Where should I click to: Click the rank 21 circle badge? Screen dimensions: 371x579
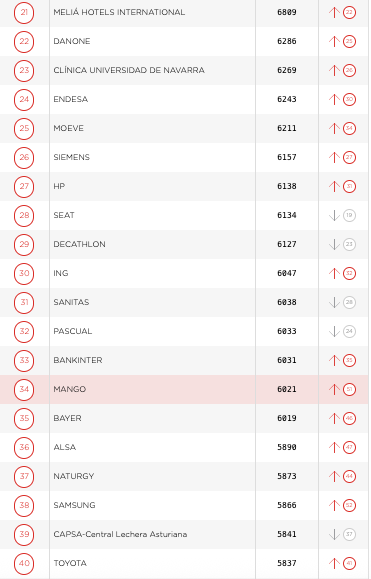[24, 12]
